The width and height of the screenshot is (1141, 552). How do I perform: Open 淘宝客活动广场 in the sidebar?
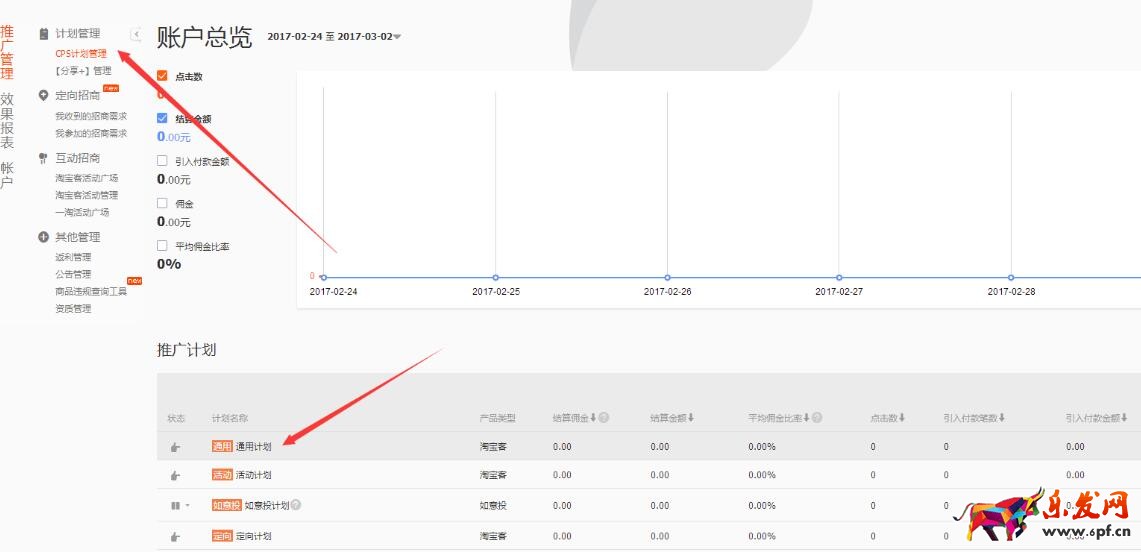(86, 178)
